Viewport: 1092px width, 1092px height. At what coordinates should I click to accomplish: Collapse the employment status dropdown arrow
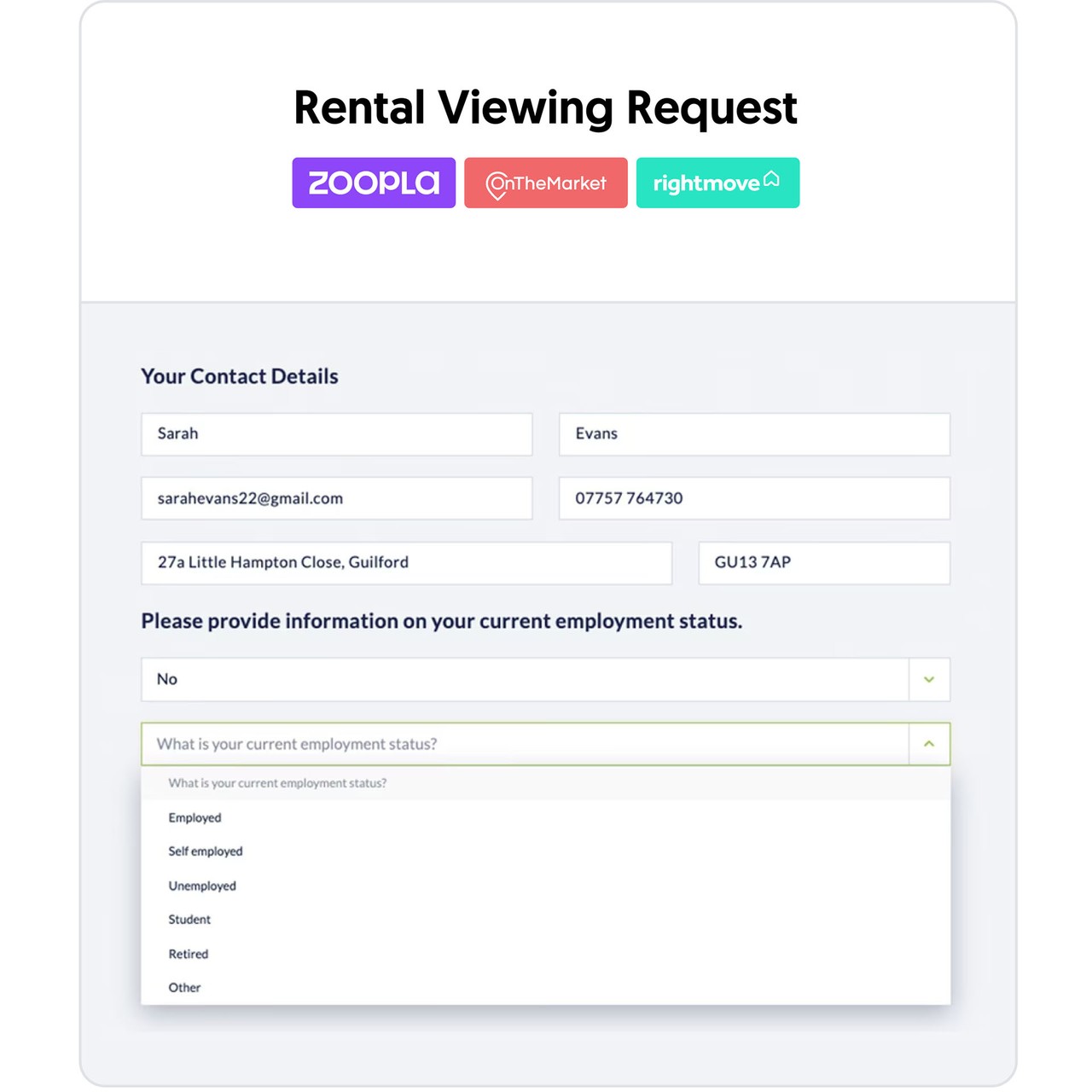[x=929, y=744]
